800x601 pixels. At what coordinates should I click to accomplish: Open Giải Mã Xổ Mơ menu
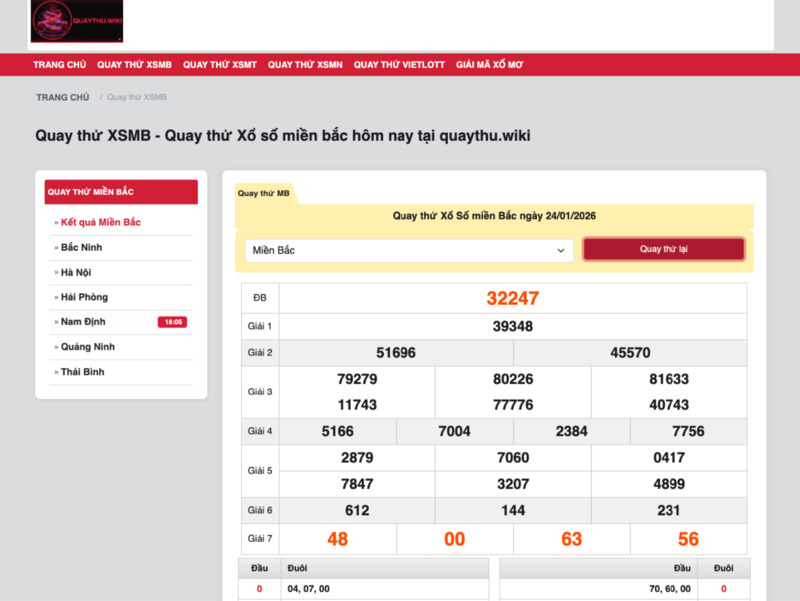click(x=490, y=65)
